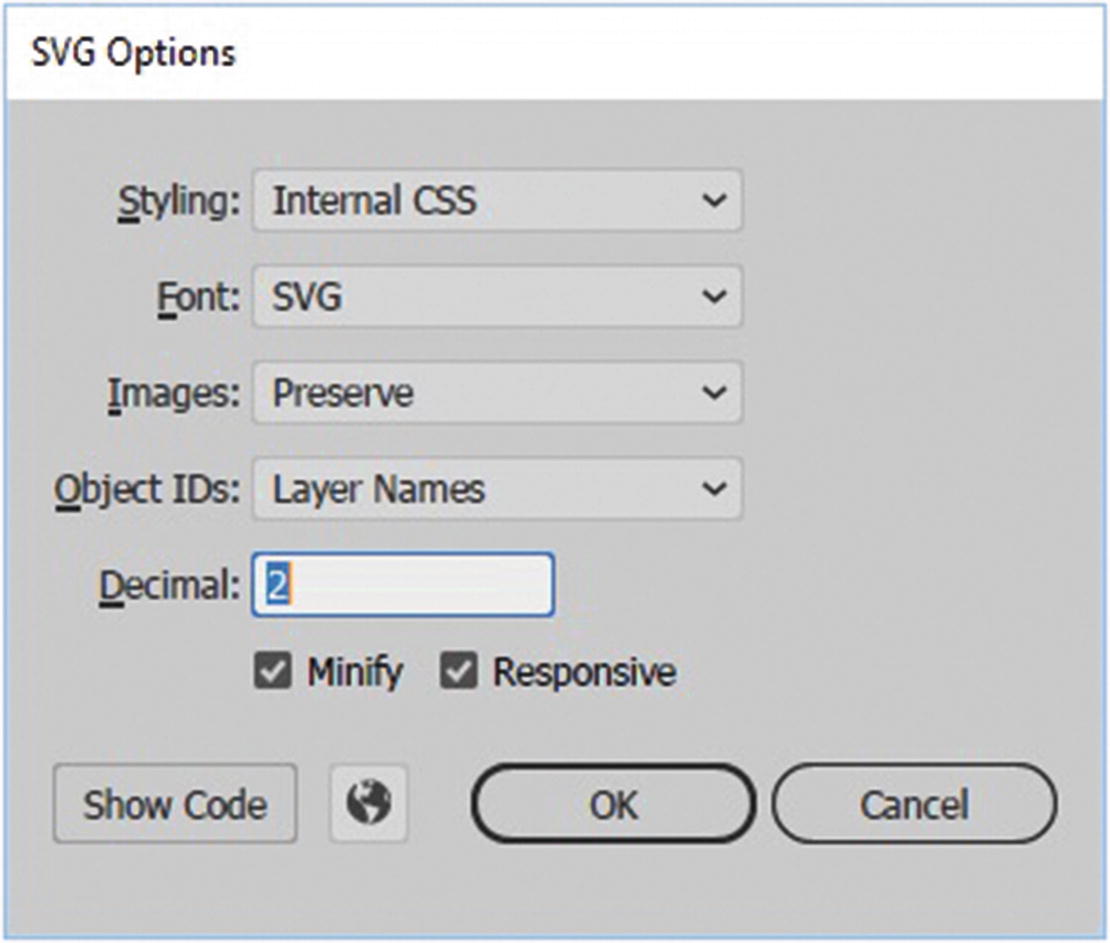Click the browser preview globe icon
The image size is (1110, 943).
[x=368, y=802]
